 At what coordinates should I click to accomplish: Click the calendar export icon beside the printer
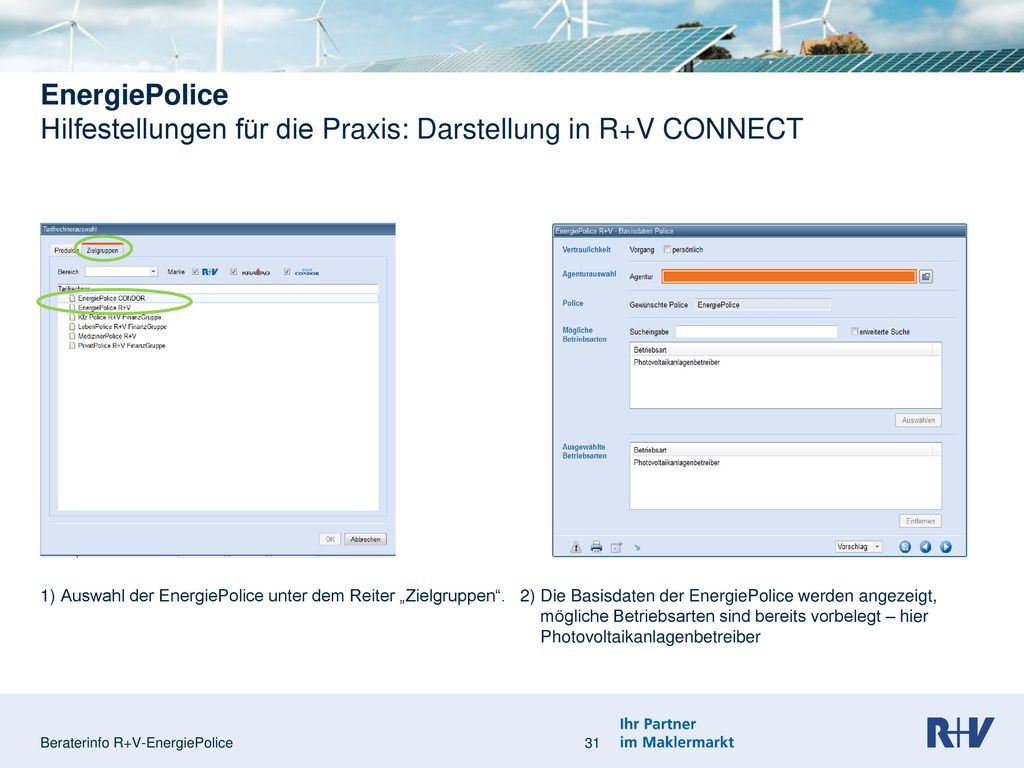(616, 547)
